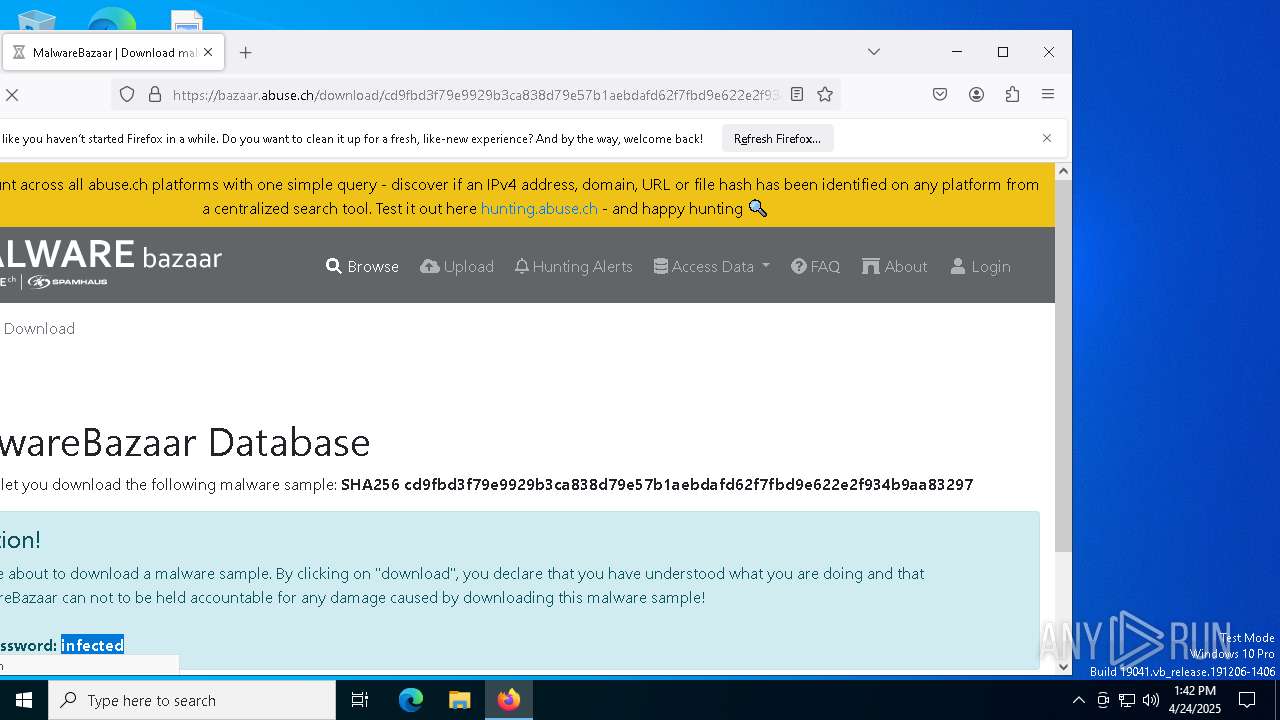Open Task View on taskbar
Screen dimensions: 1280x720
tap(360, 700)
